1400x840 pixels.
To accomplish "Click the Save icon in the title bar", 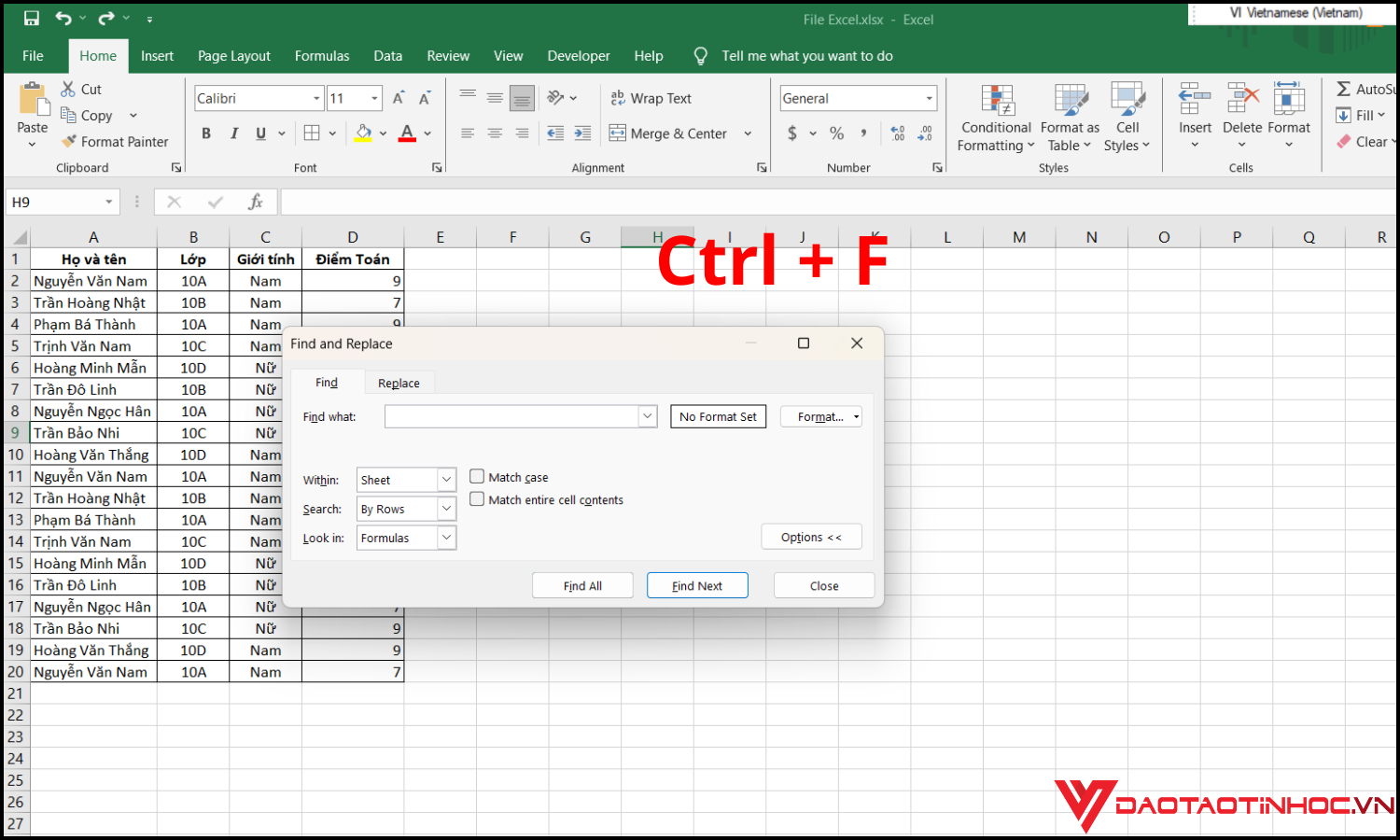I will point(32,19).
